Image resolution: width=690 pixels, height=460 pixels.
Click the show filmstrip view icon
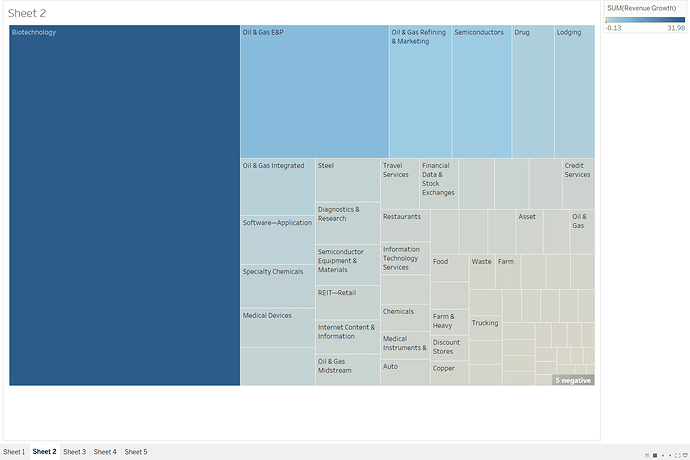tap(647, 455)
